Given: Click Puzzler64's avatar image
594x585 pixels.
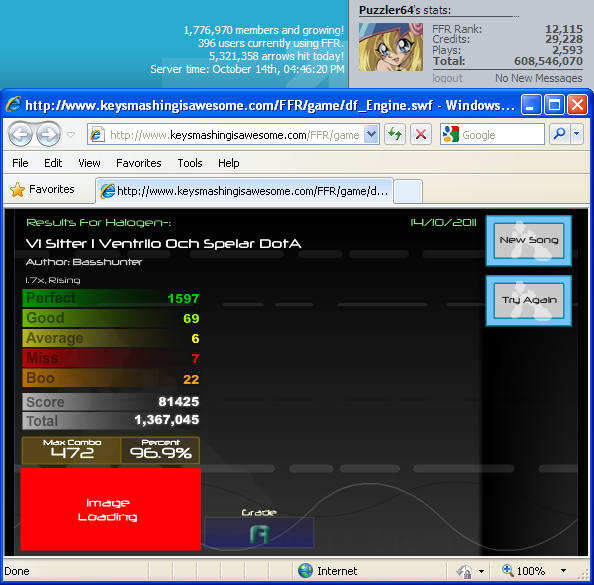Looking at the screenshot, I should coord(391,47).
